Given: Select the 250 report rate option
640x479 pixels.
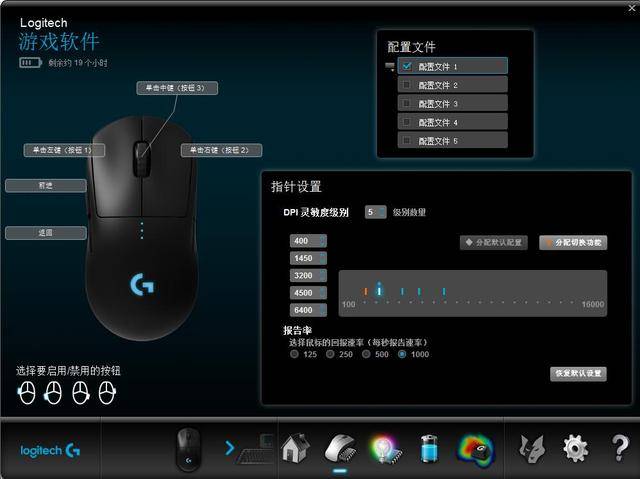Looking at the screenshot, I should (330, 354).
